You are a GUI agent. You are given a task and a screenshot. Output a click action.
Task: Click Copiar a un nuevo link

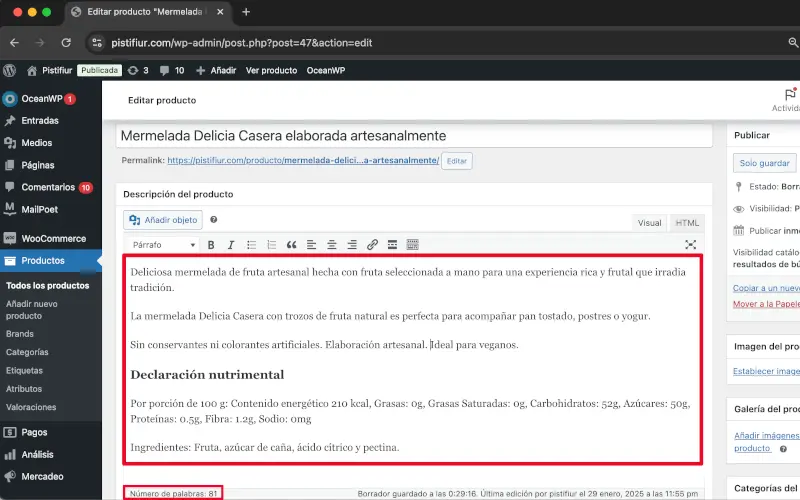pyautogui.click(x=766, y=288)
